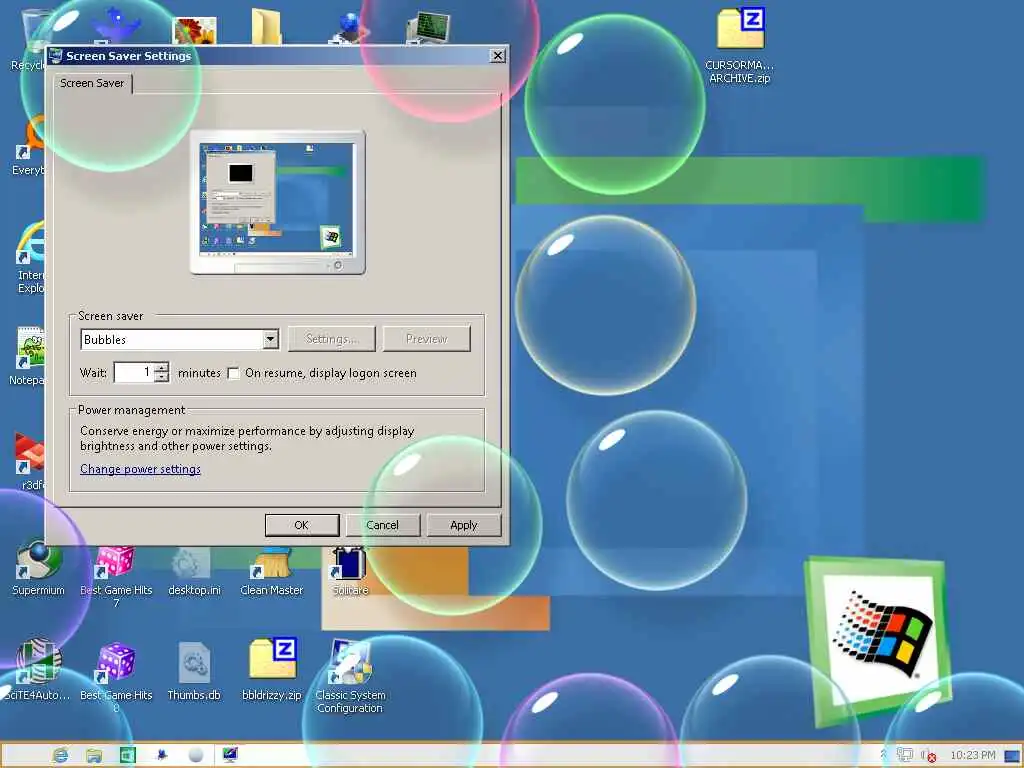Click the taskbar clock showing 10:23 PM
The width and height of the screenshot is (1024, 768).
tap(972, 755)
